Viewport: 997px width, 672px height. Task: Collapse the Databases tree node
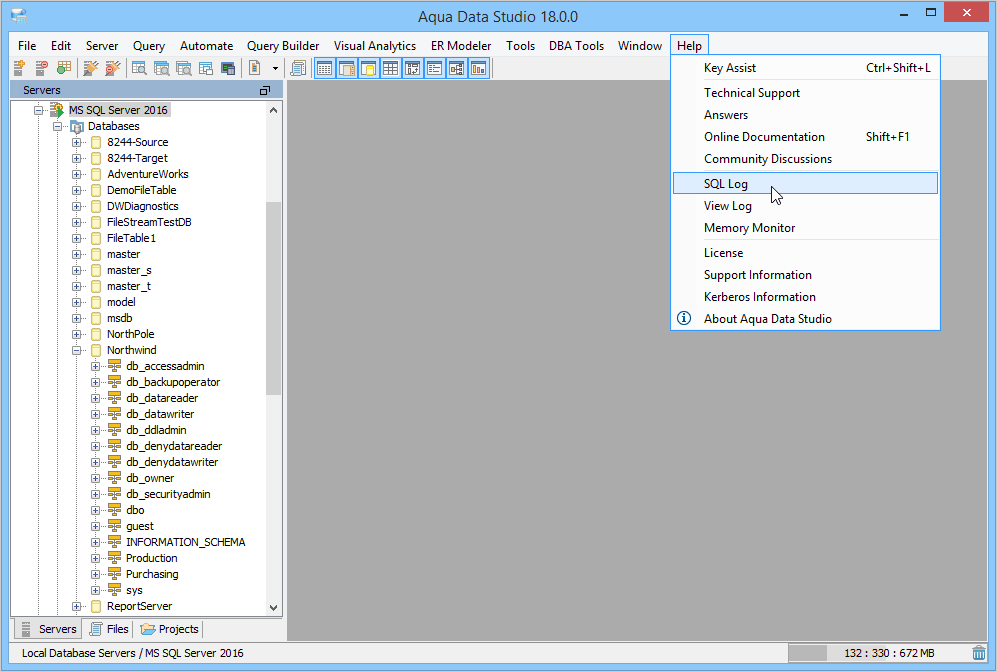(57, 127)
